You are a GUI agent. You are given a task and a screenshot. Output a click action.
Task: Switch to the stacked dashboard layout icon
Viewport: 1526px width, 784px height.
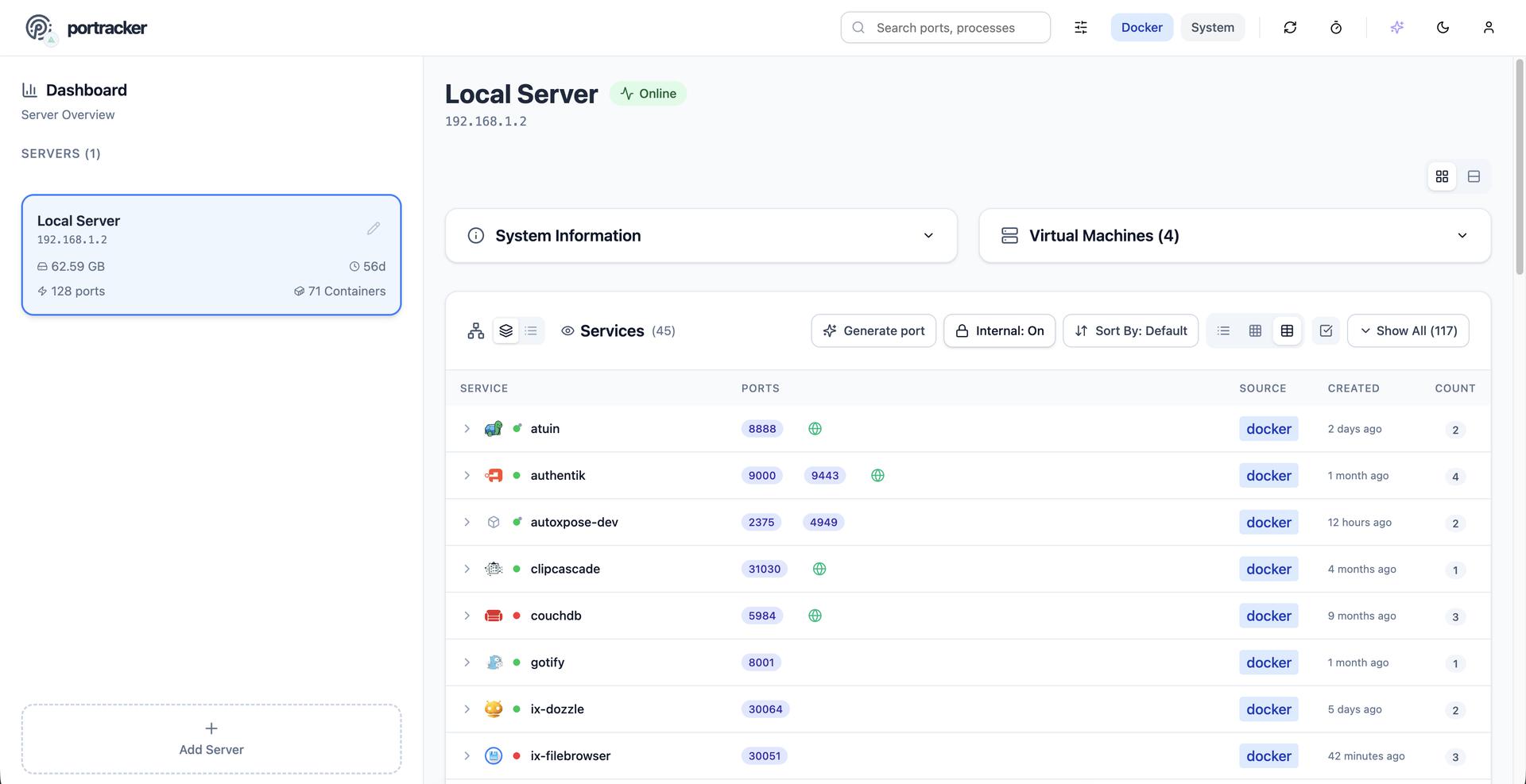coord(1474,176)
